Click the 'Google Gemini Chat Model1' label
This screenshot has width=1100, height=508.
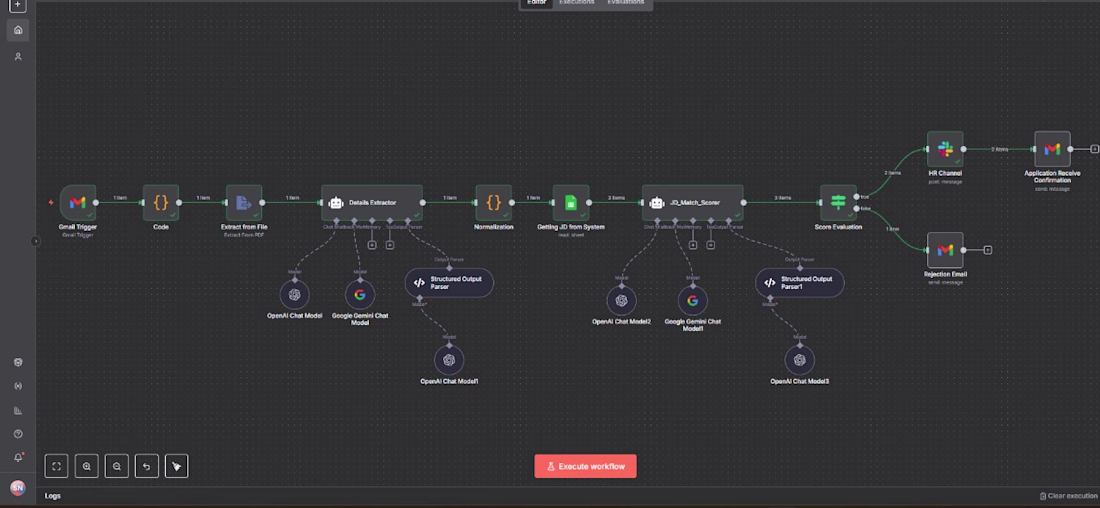pyautogui.click(x=692, y=325)
